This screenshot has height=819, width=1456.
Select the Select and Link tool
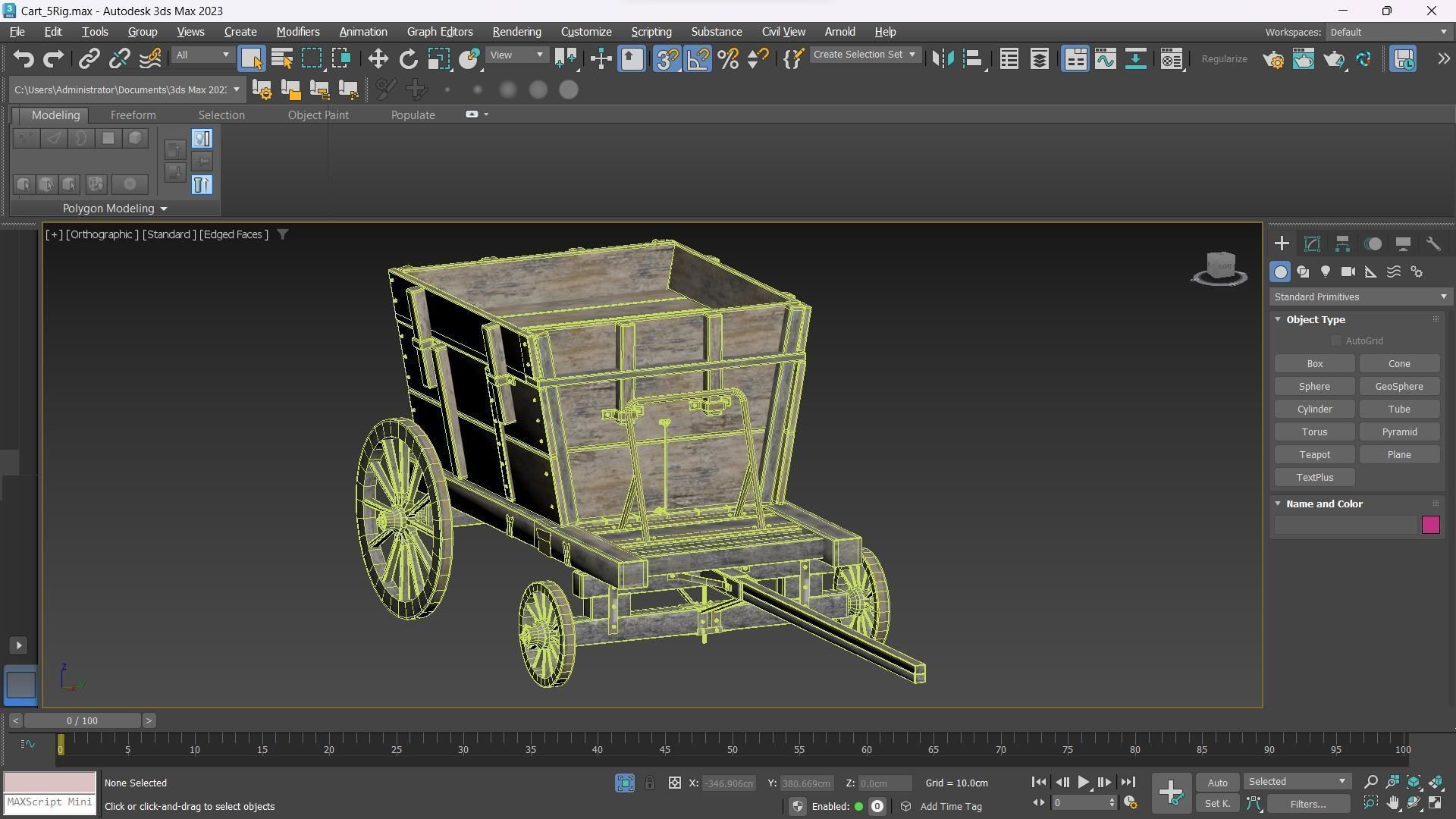(x=89, y=58)
